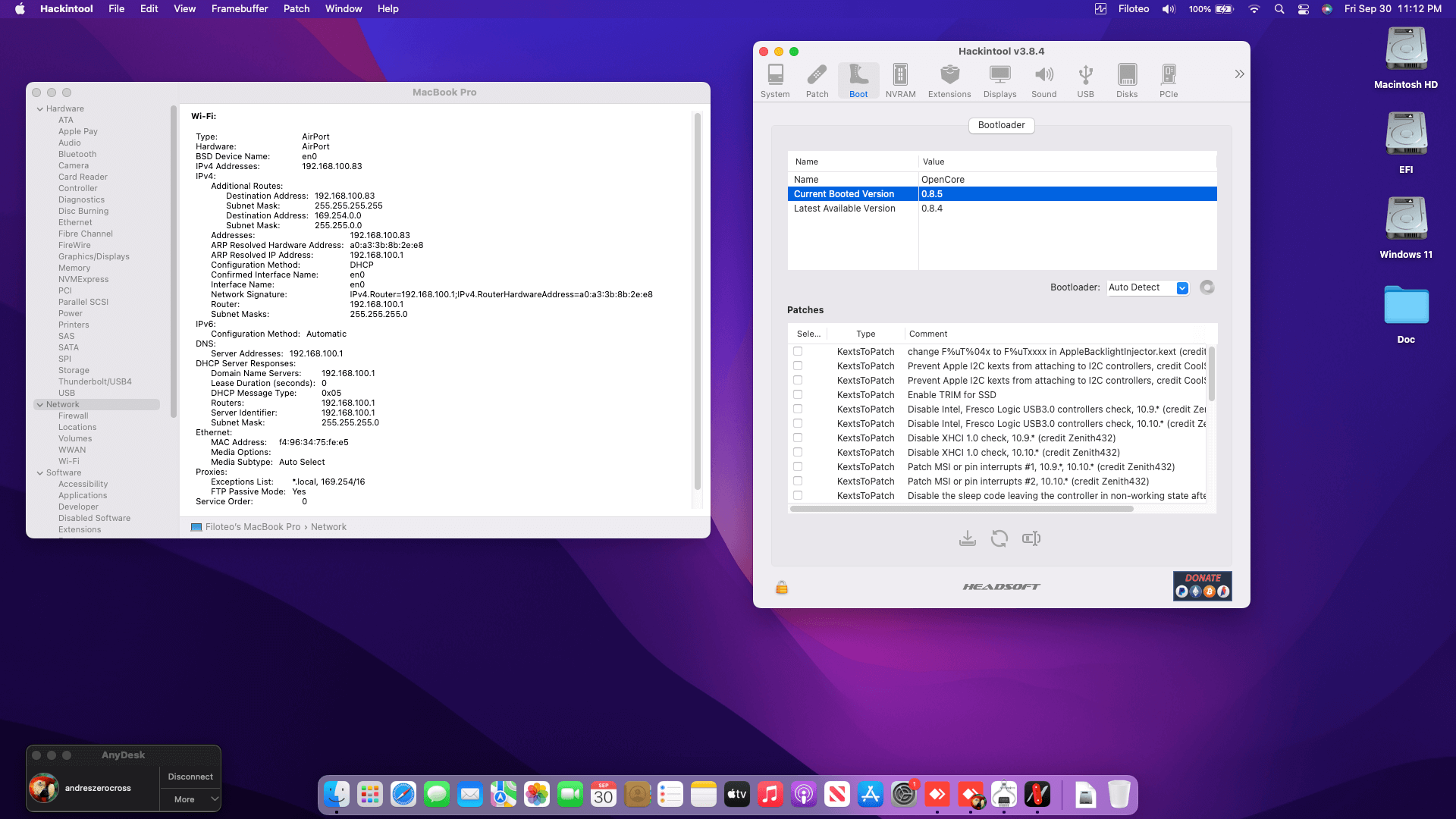The height and width of the screenshot is (819, 1456).
Task: Click the patches list vertical scrollbar
Action: 1211,374
